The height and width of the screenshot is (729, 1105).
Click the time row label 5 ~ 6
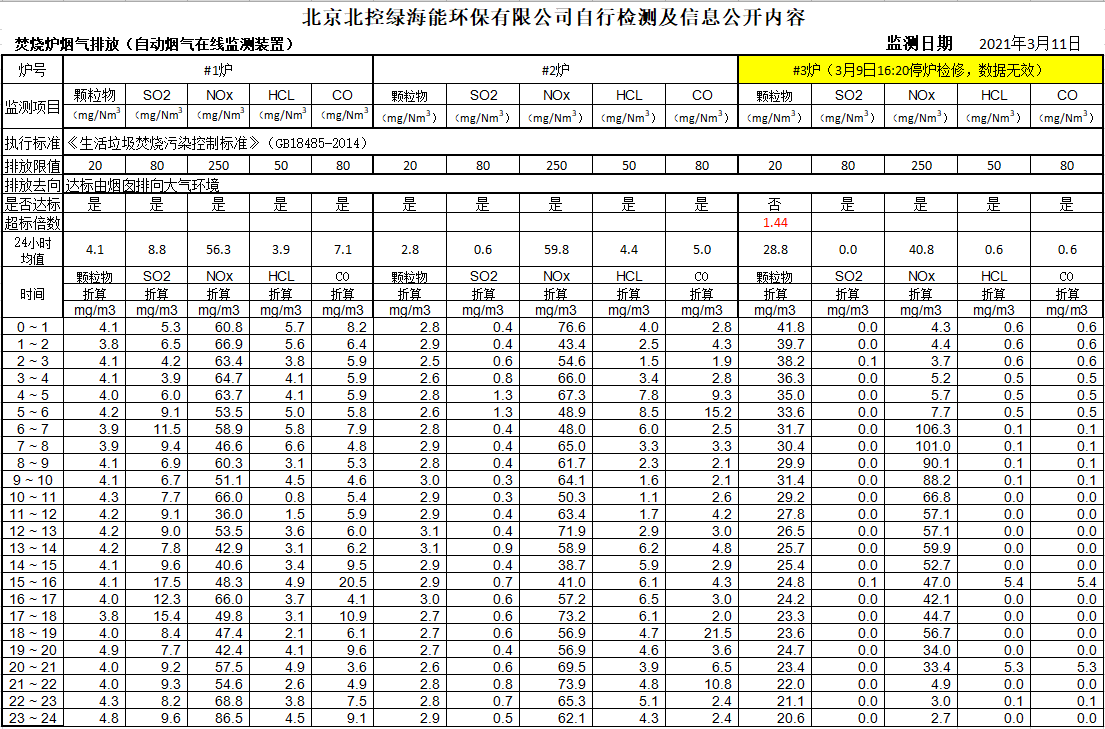click(x=33, y=412)
